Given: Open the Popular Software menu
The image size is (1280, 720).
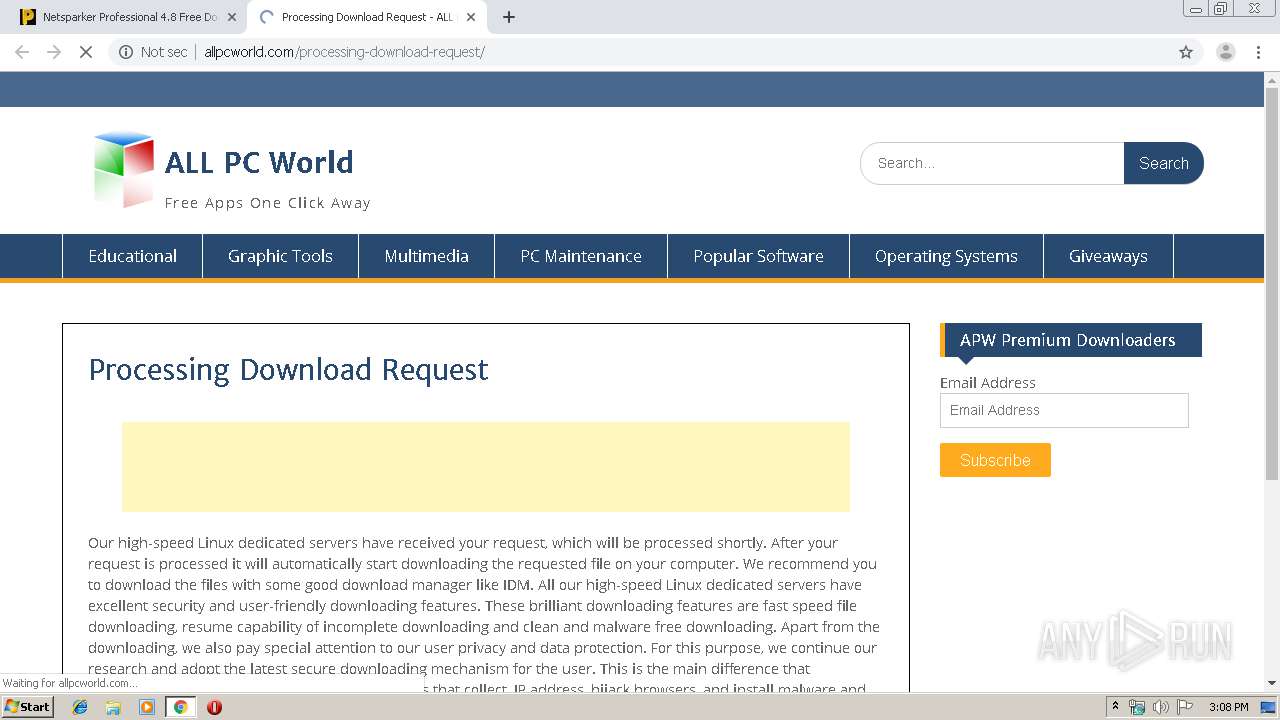Looking at the screenshot, I should [758, 256].
